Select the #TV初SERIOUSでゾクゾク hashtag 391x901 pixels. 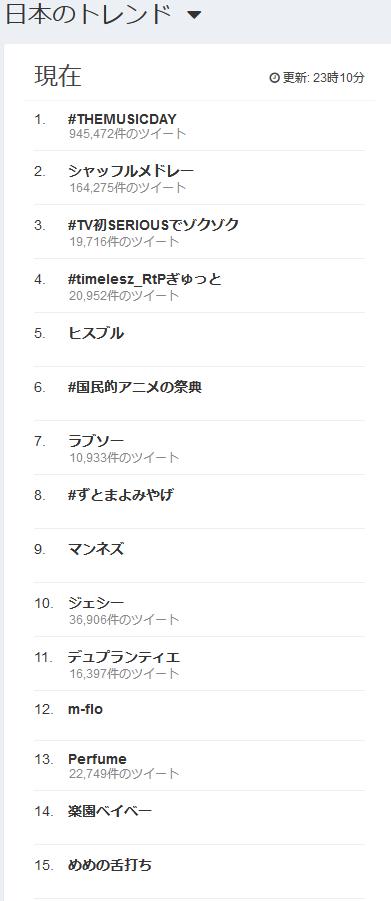[x=153, y=225]
